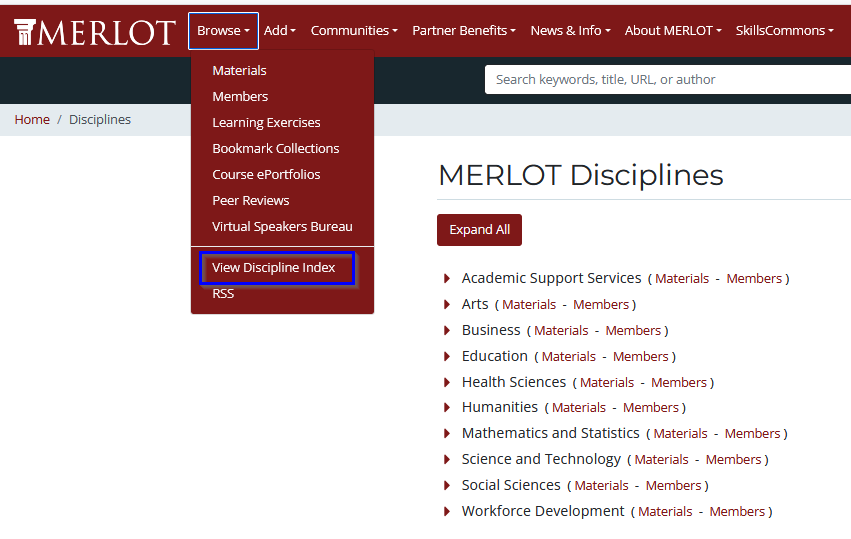Select Bookmark Collections in Browse menu
This screenshot has height=539, width=851.
click(x=276, y=149)
